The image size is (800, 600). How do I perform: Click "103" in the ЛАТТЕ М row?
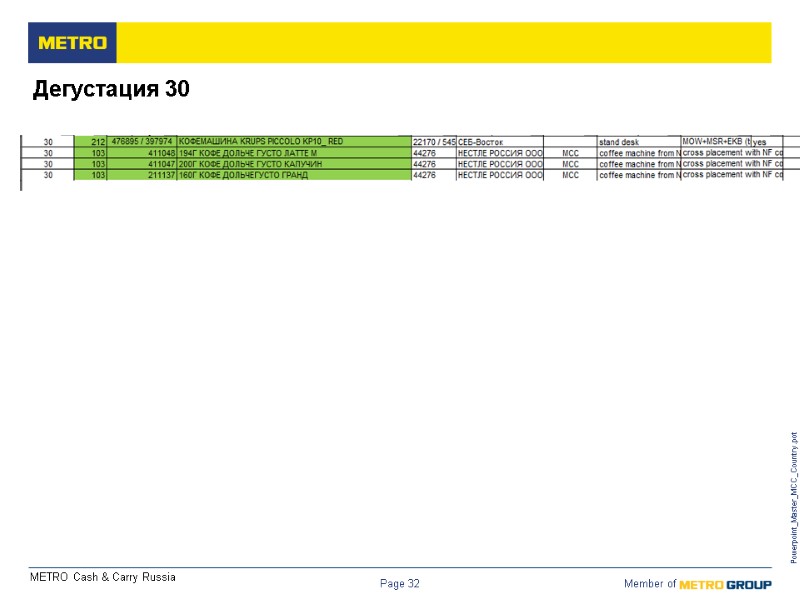(90, 153)
